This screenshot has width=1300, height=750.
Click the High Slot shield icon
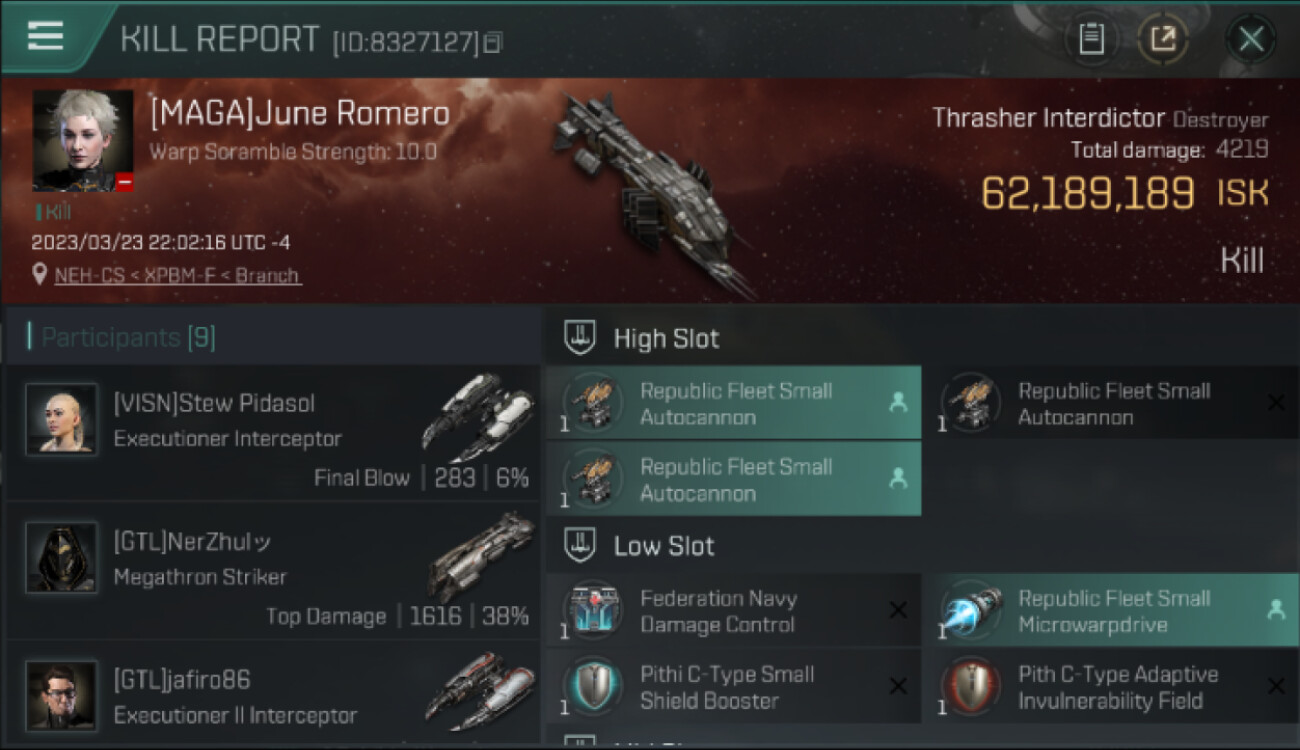(x=580, y=338)
